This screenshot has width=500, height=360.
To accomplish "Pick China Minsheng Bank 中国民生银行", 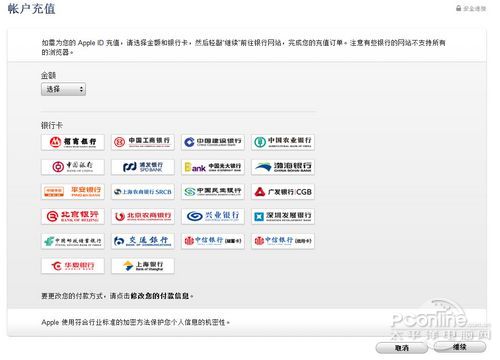I will coord(213,192).
